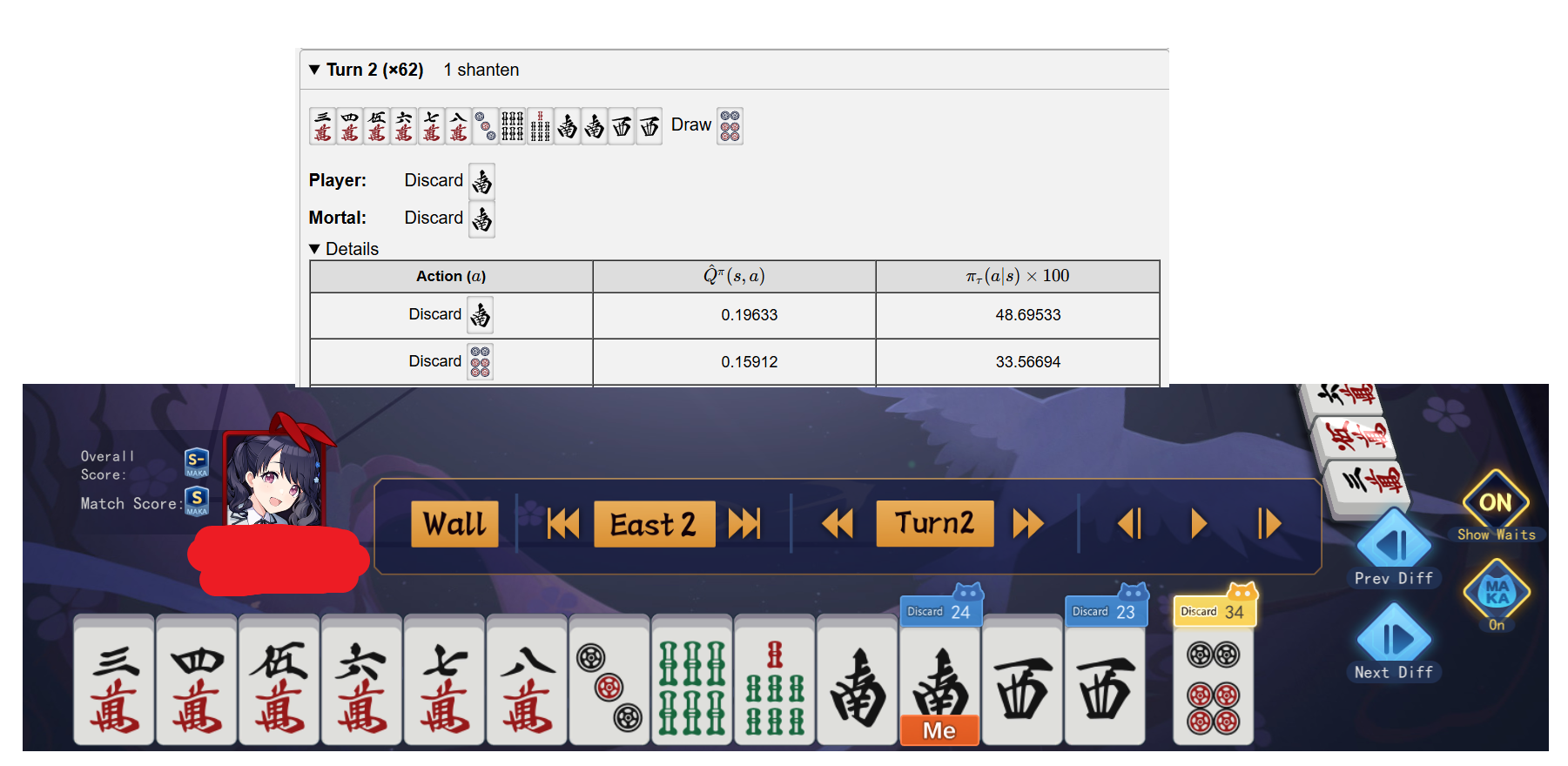Click the Action (a) column header

[451, 276]
